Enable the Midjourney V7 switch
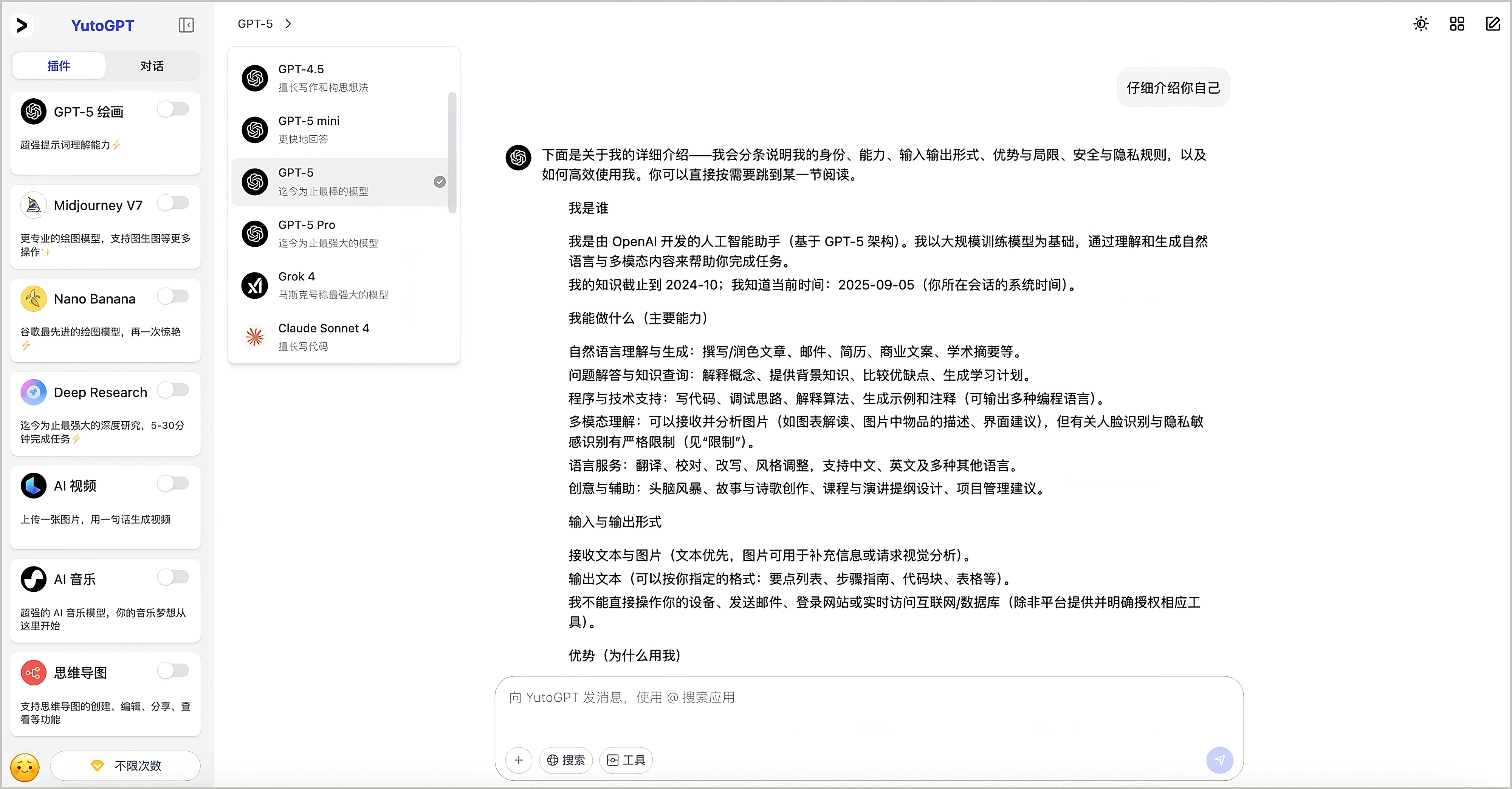 point(173,203)
